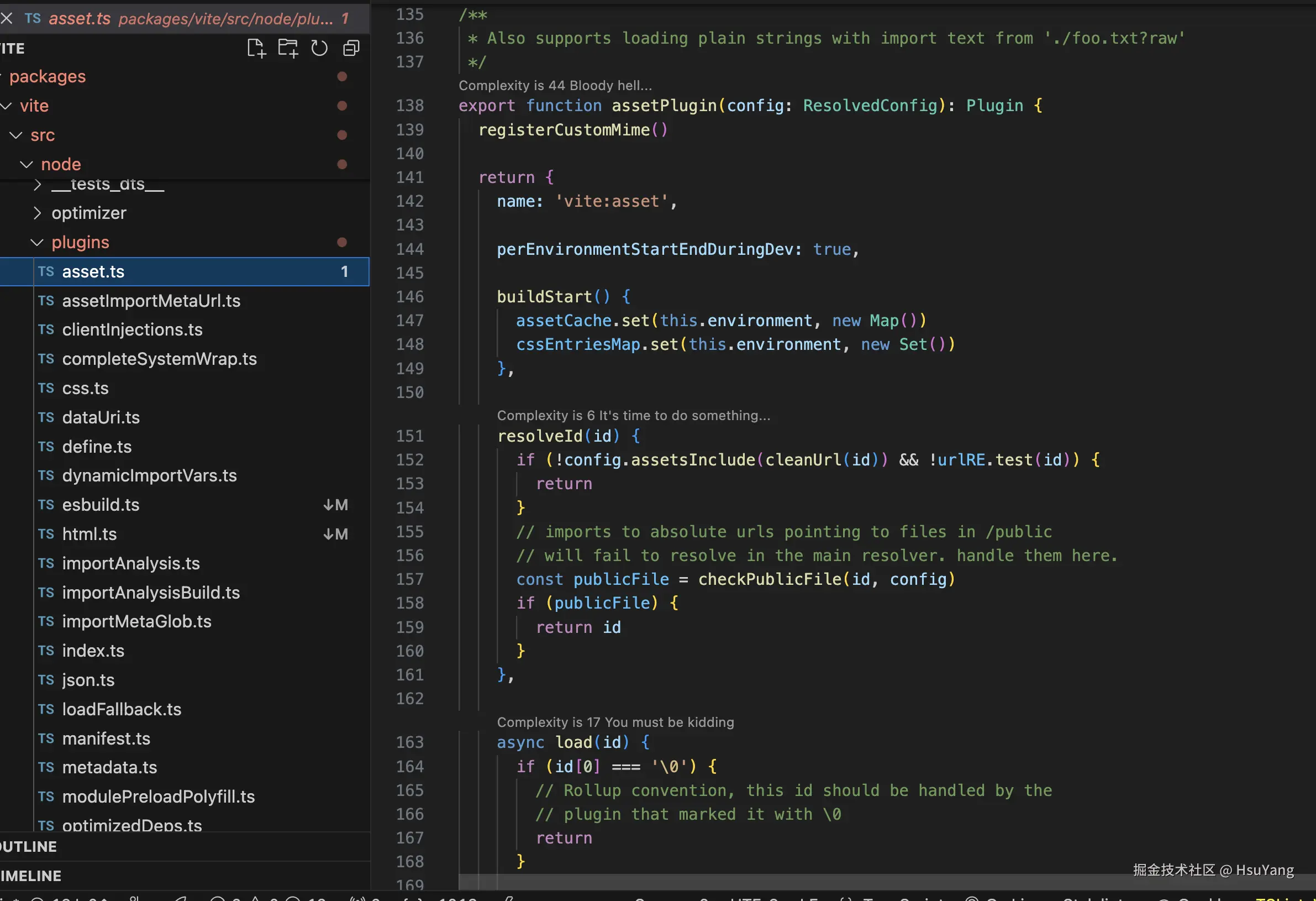
Task: Expand the optimizer folder
Action: [37, 213]
